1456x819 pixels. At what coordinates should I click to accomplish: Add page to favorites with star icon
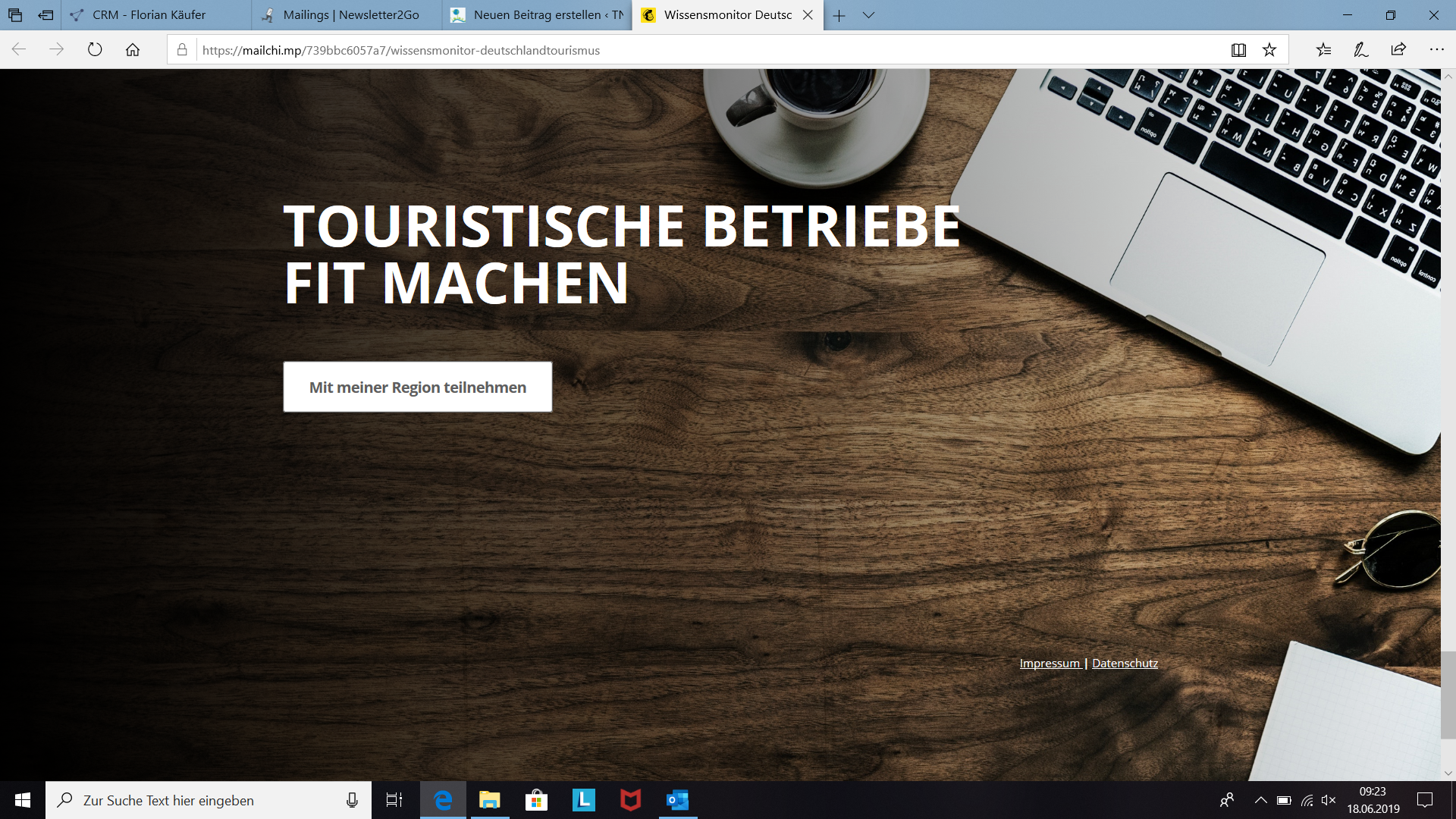coord(1269,50)
